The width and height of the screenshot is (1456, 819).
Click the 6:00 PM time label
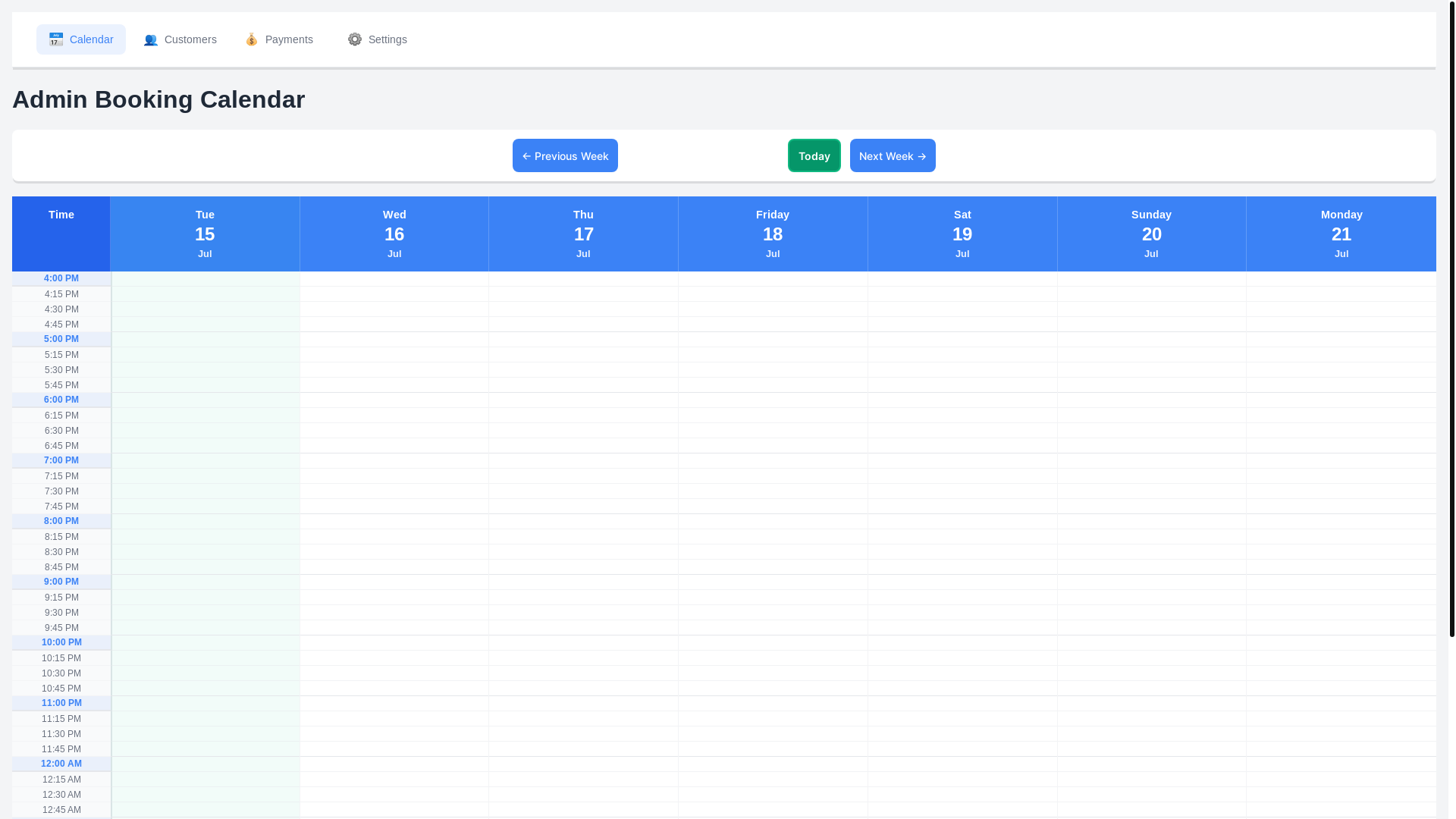tap(61, 400)
